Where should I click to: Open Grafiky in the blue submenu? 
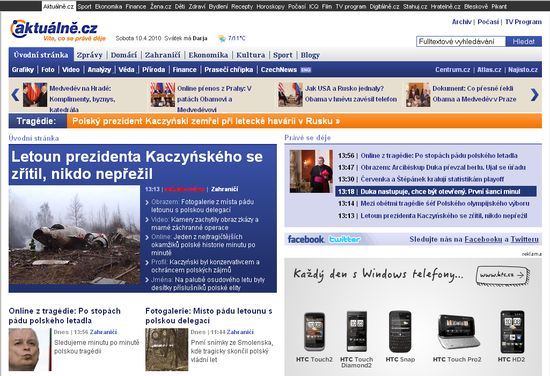click(x=23, y=69)
